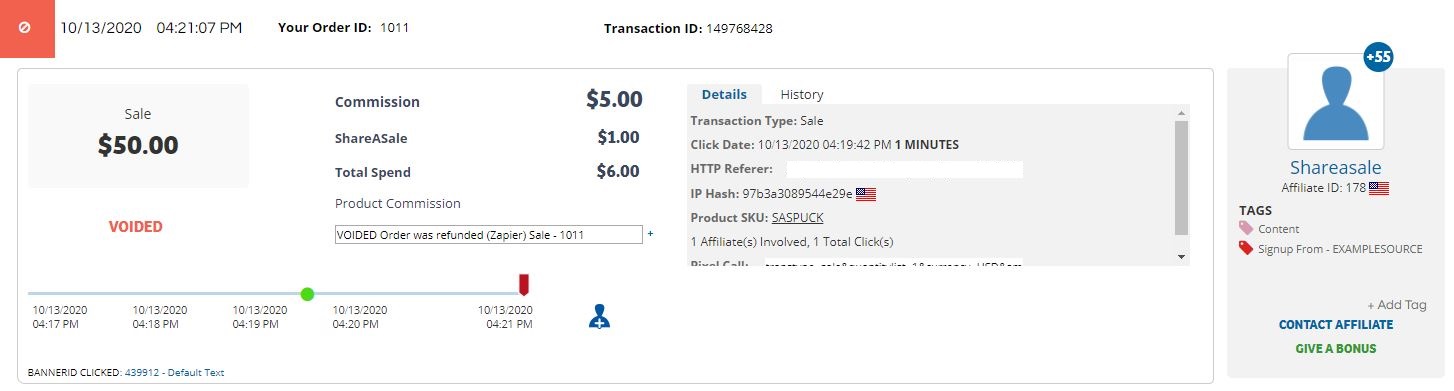This screenshot has height=391, width=1454.
Task: Switch to the History tab
Action: [802, 94]
